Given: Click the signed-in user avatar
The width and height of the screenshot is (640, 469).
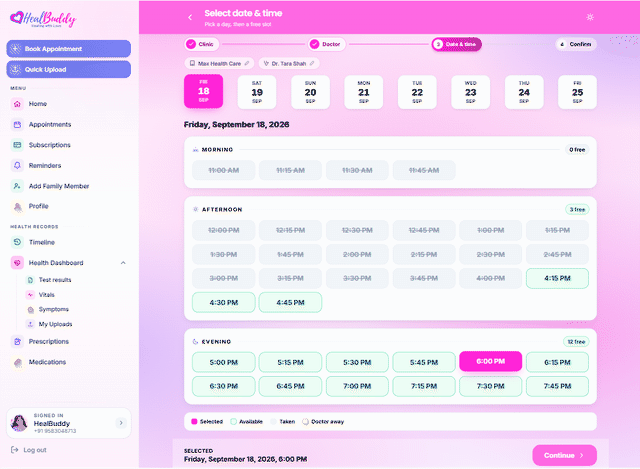Looking at the screenshot, I should pos(19,423).
